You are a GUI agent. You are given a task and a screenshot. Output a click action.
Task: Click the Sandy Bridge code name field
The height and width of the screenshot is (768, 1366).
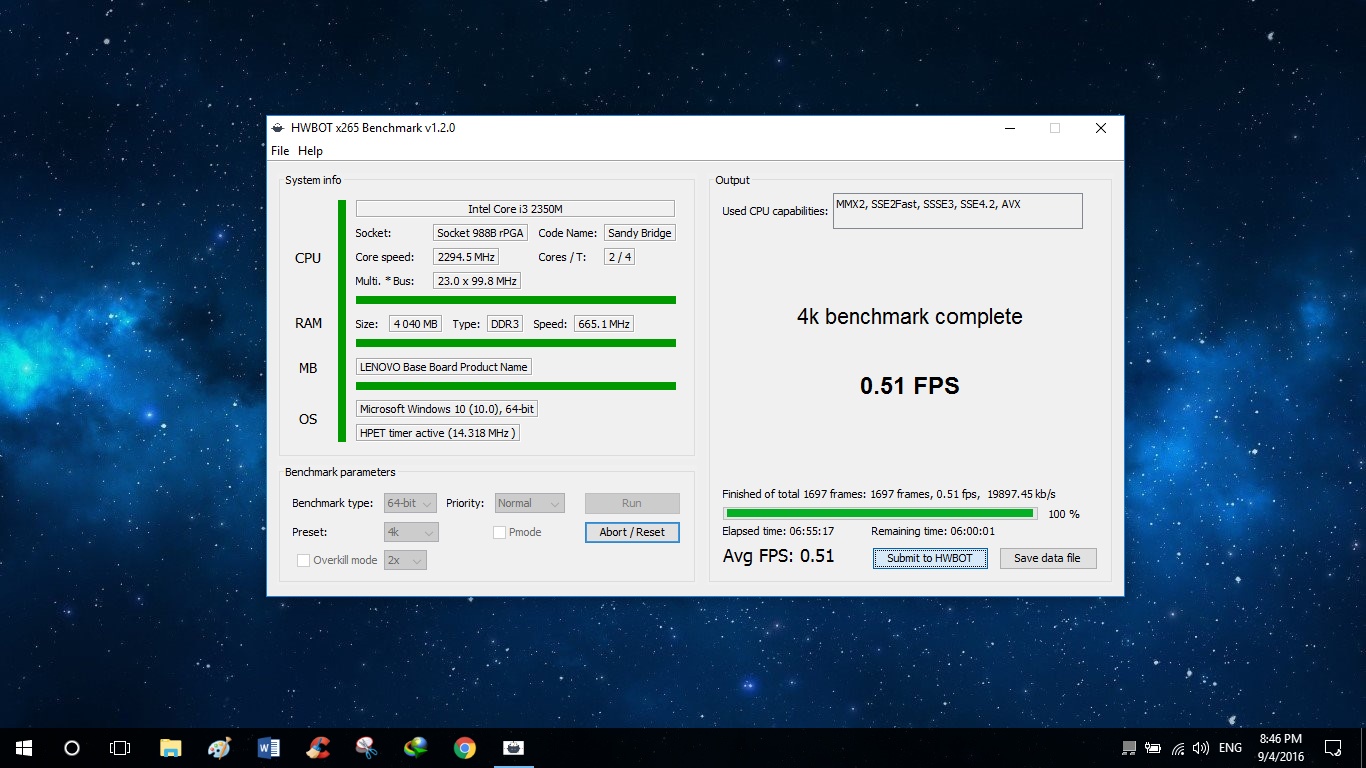pos(640,233)
